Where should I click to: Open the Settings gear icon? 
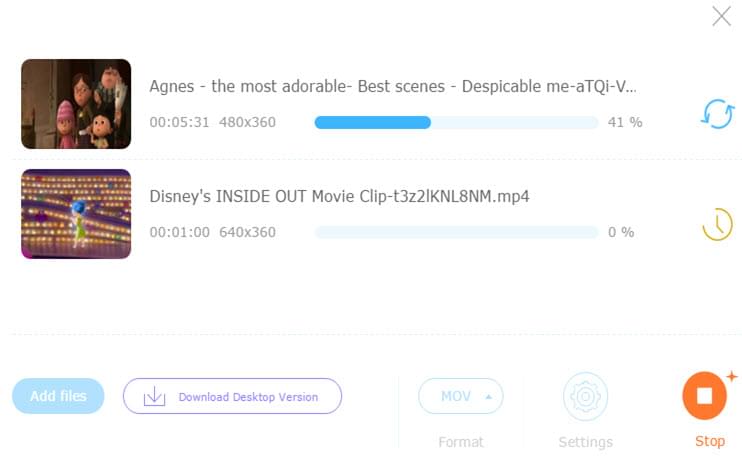pos(585,397)
